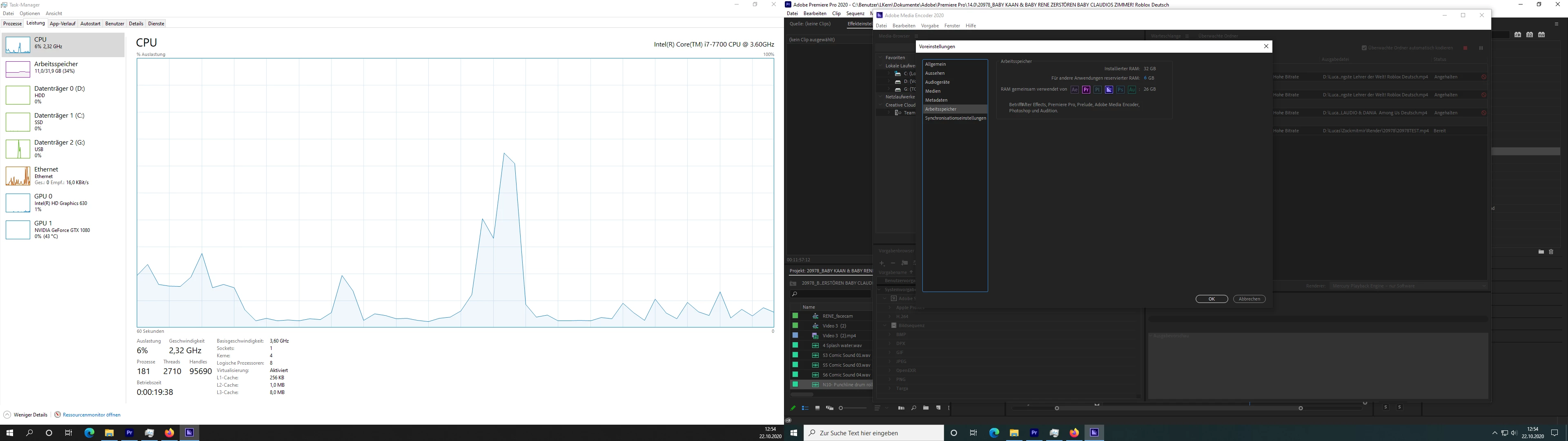Open the Warteschlange panel menu icon
Viewport: 1568px width, 441px height.
click(x=1187, y=36)
